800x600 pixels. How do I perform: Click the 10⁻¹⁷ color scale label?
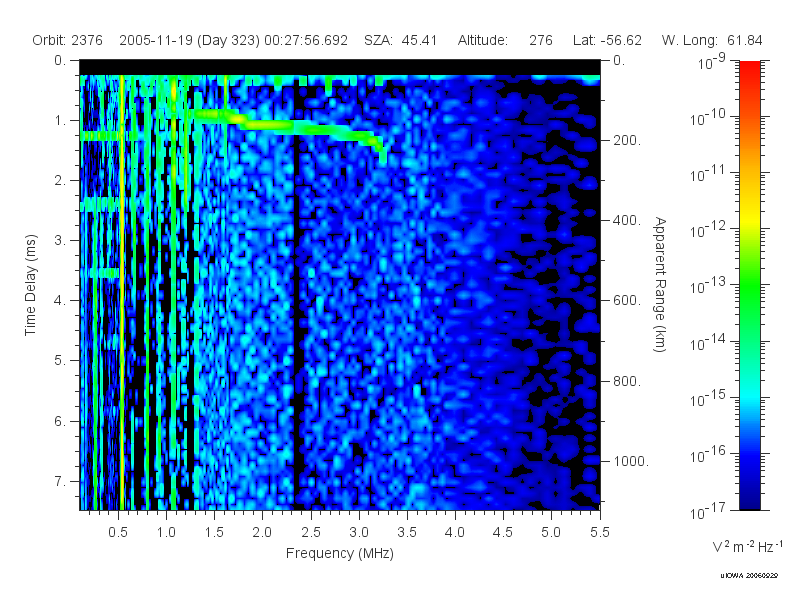[x=708, y=511]
